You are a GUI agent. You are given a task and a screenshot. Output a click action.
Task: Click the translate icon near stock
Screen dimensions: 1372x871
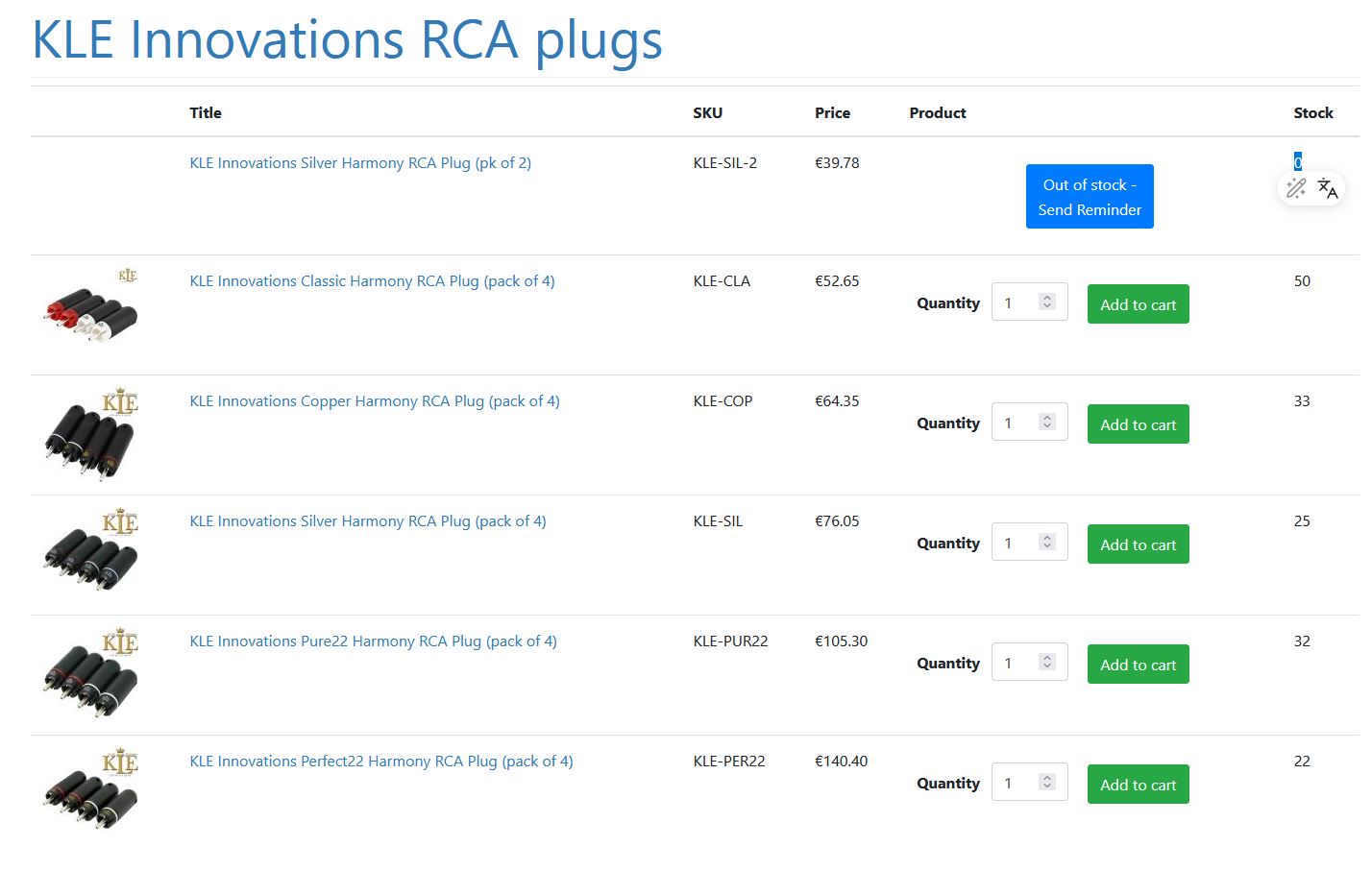tap(1328, 188)
